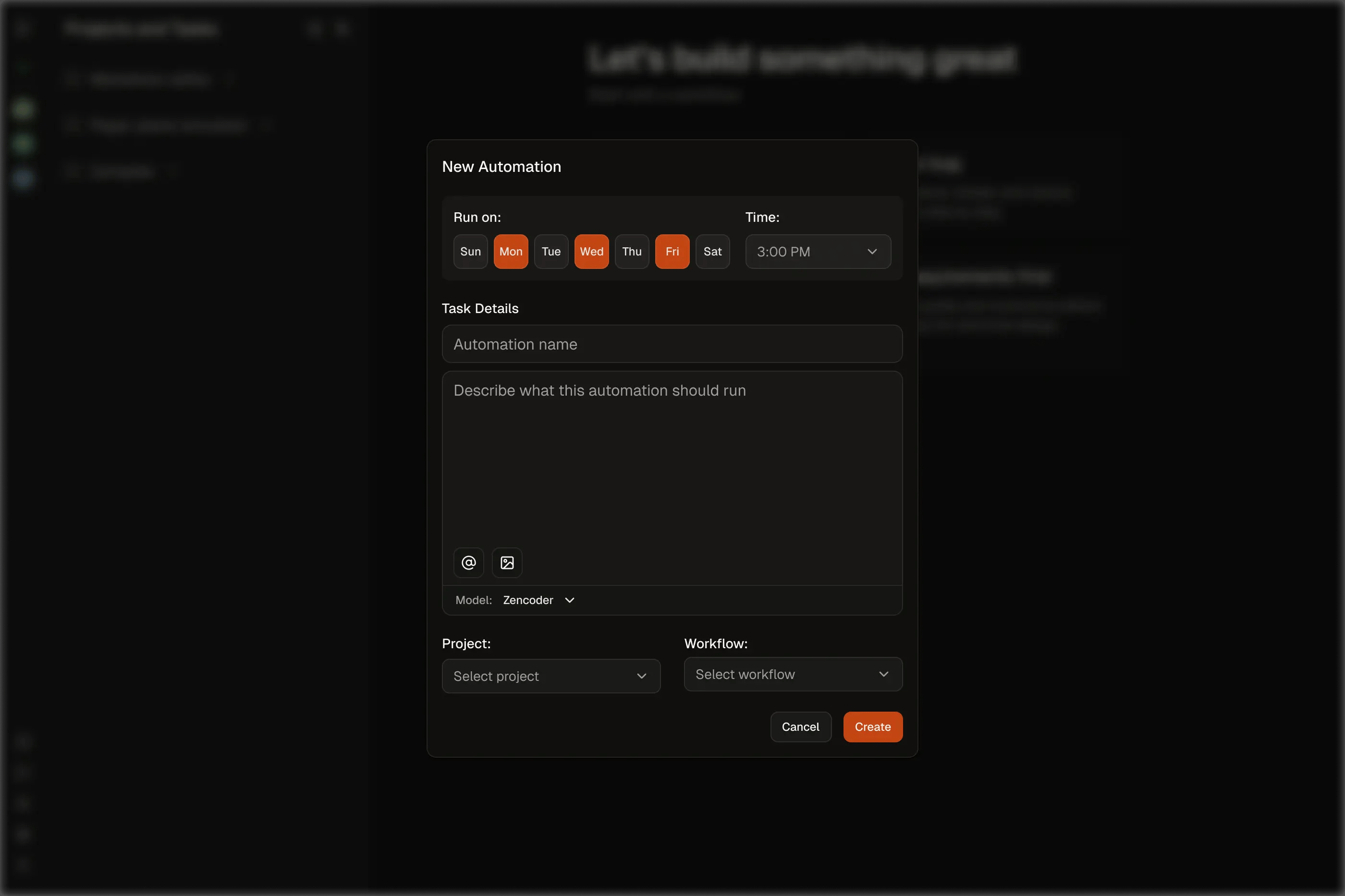Open the Select project dropdown
The image size is (1345, 896).
(550, 676)
